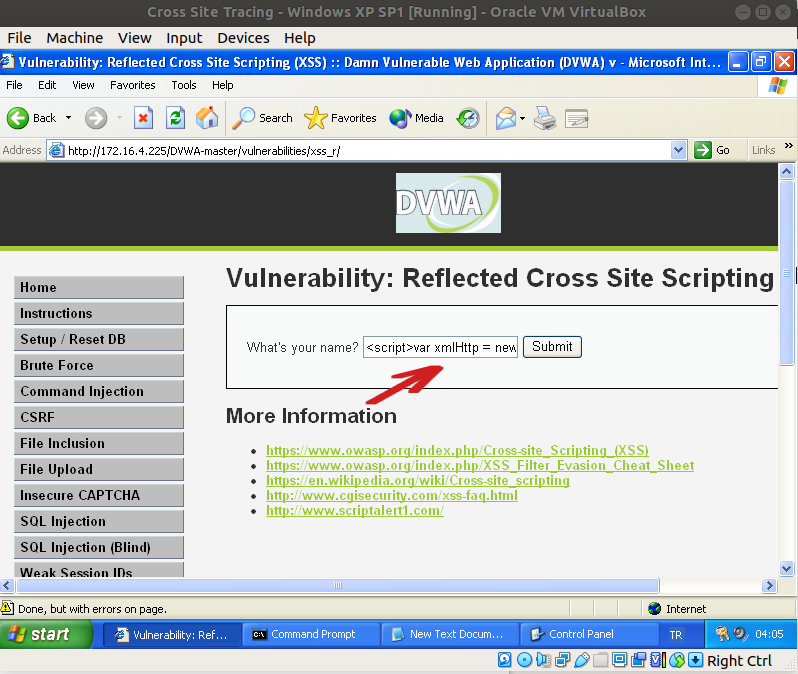
Task: Expand the Forward button history dropdown
Action: [x=119, y=118]
